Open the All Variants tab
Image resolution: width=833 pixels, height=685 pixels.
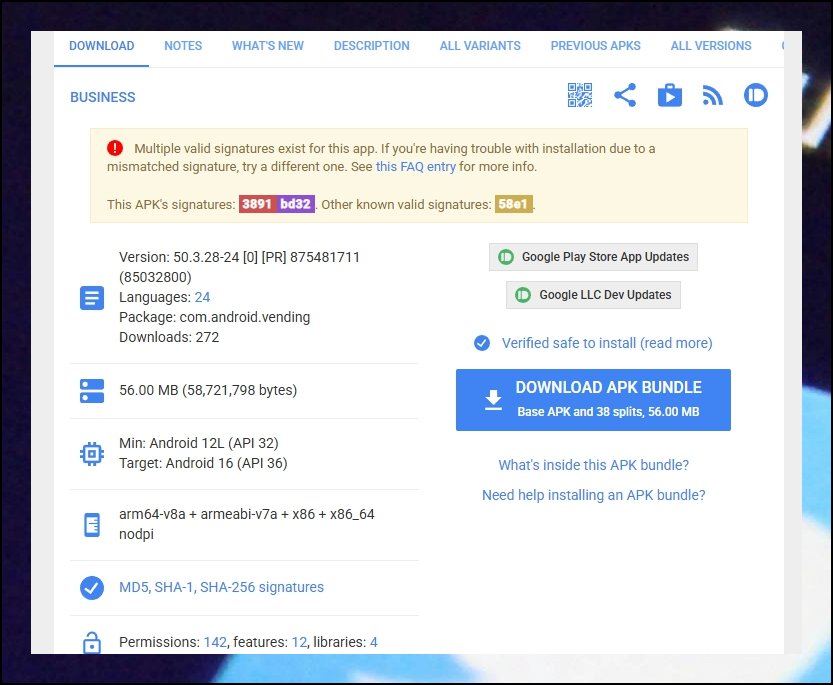click(x=480, y=46)
